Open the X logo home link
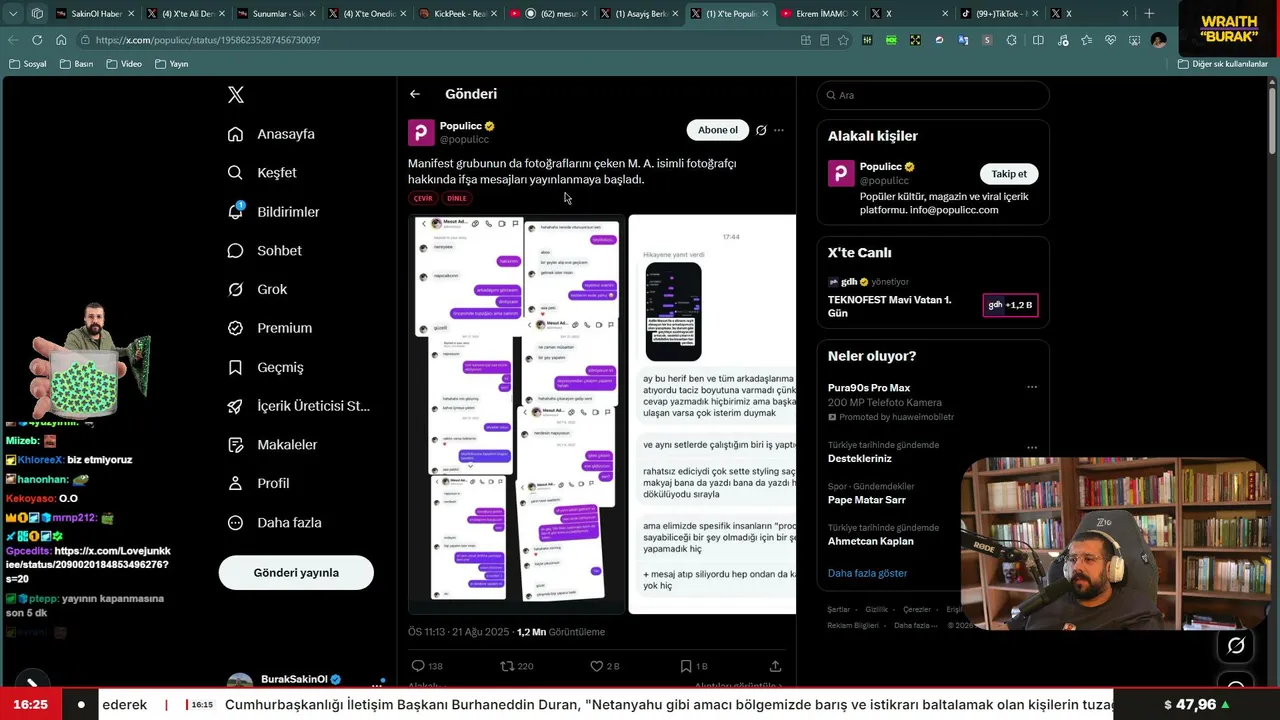Screen dimensions: 1280x720 coord(236,95)
